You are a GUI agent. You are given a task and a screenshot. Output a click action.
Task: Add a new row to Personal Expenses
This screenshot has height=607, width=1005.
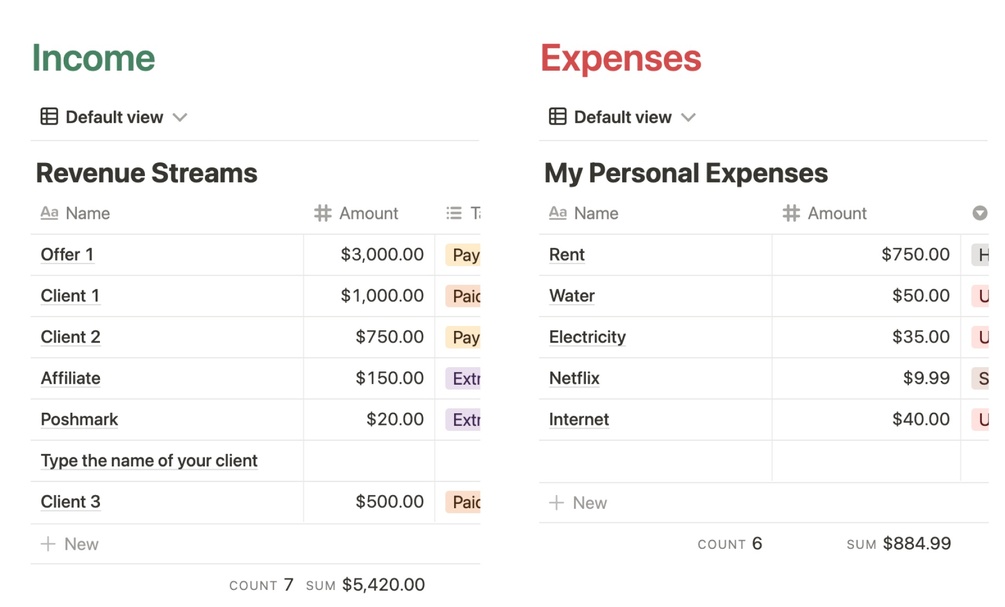coord(578,503)
